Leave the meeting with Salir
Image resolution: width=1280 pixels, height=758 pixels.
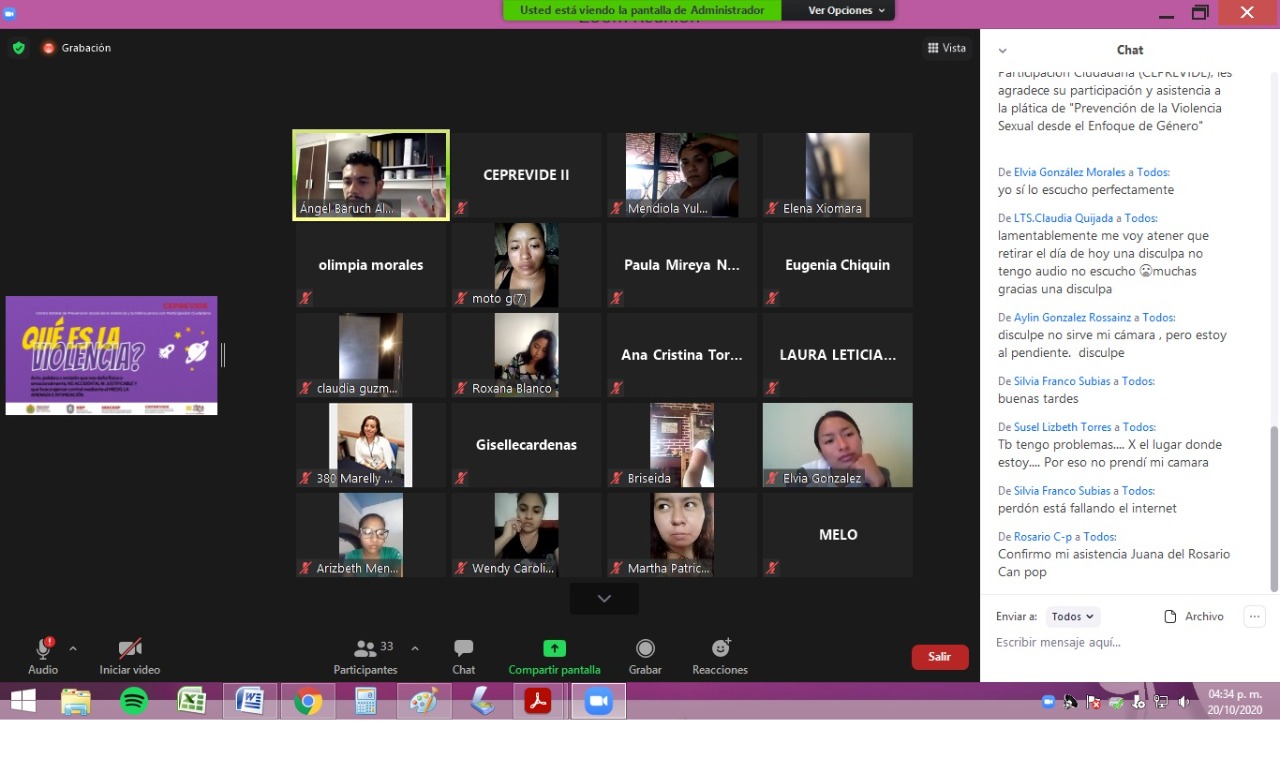(940, 657)
